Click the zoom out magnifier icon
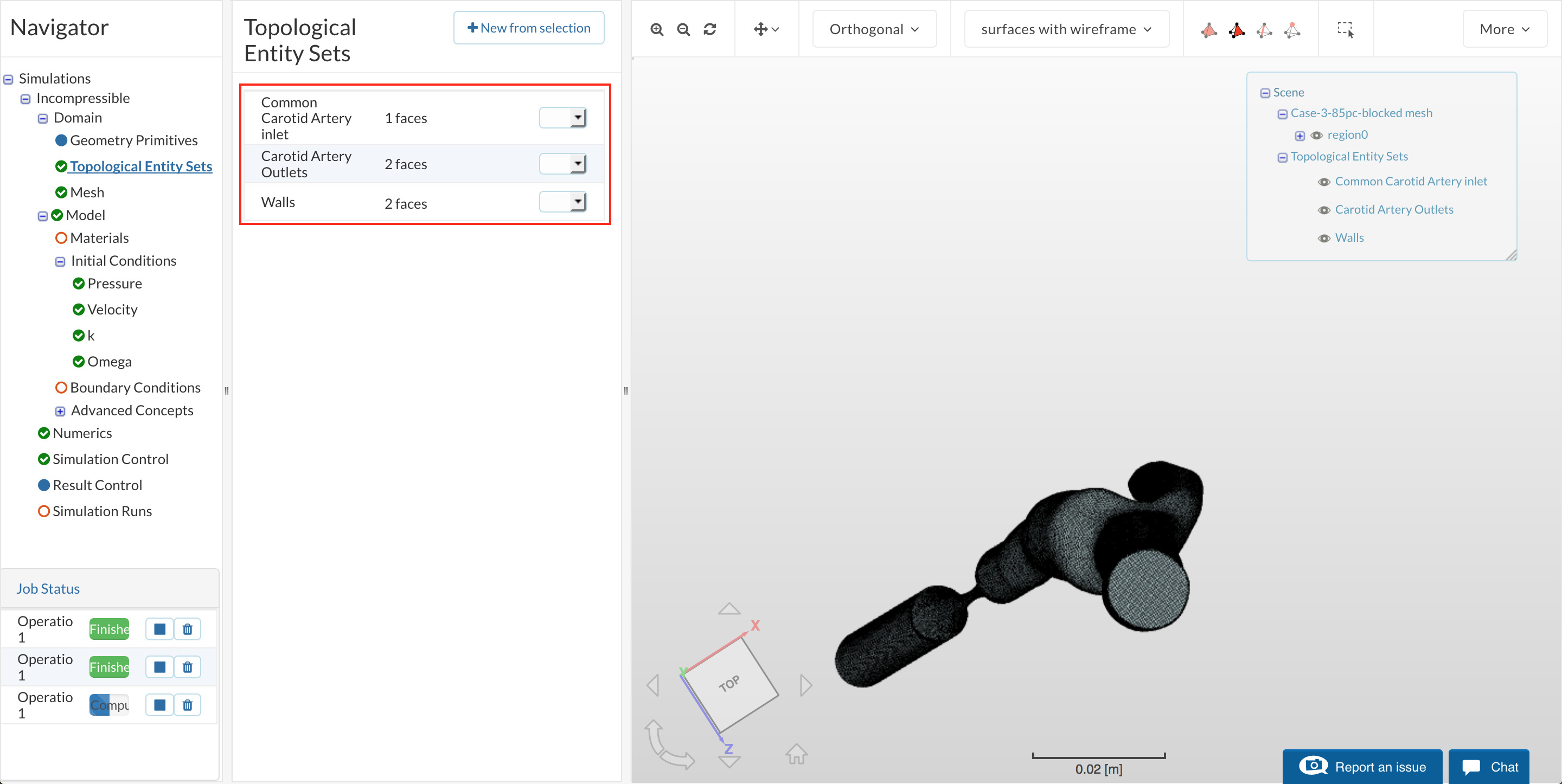The height and width of the screenshot is (784, 1562). click(x=683, y=29)
